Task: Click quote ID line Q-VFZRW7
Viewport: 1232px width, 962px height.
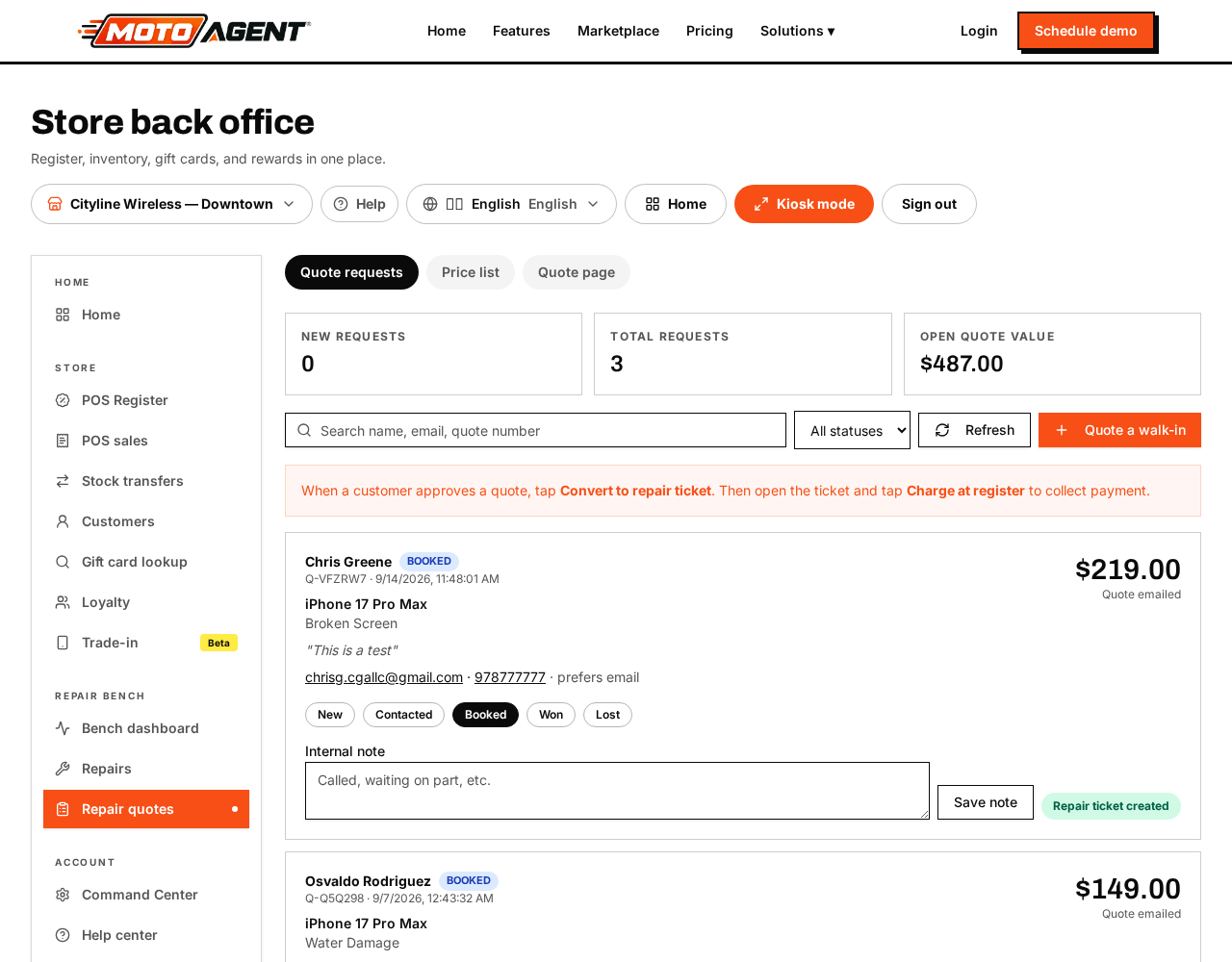Action: point(402,579)
